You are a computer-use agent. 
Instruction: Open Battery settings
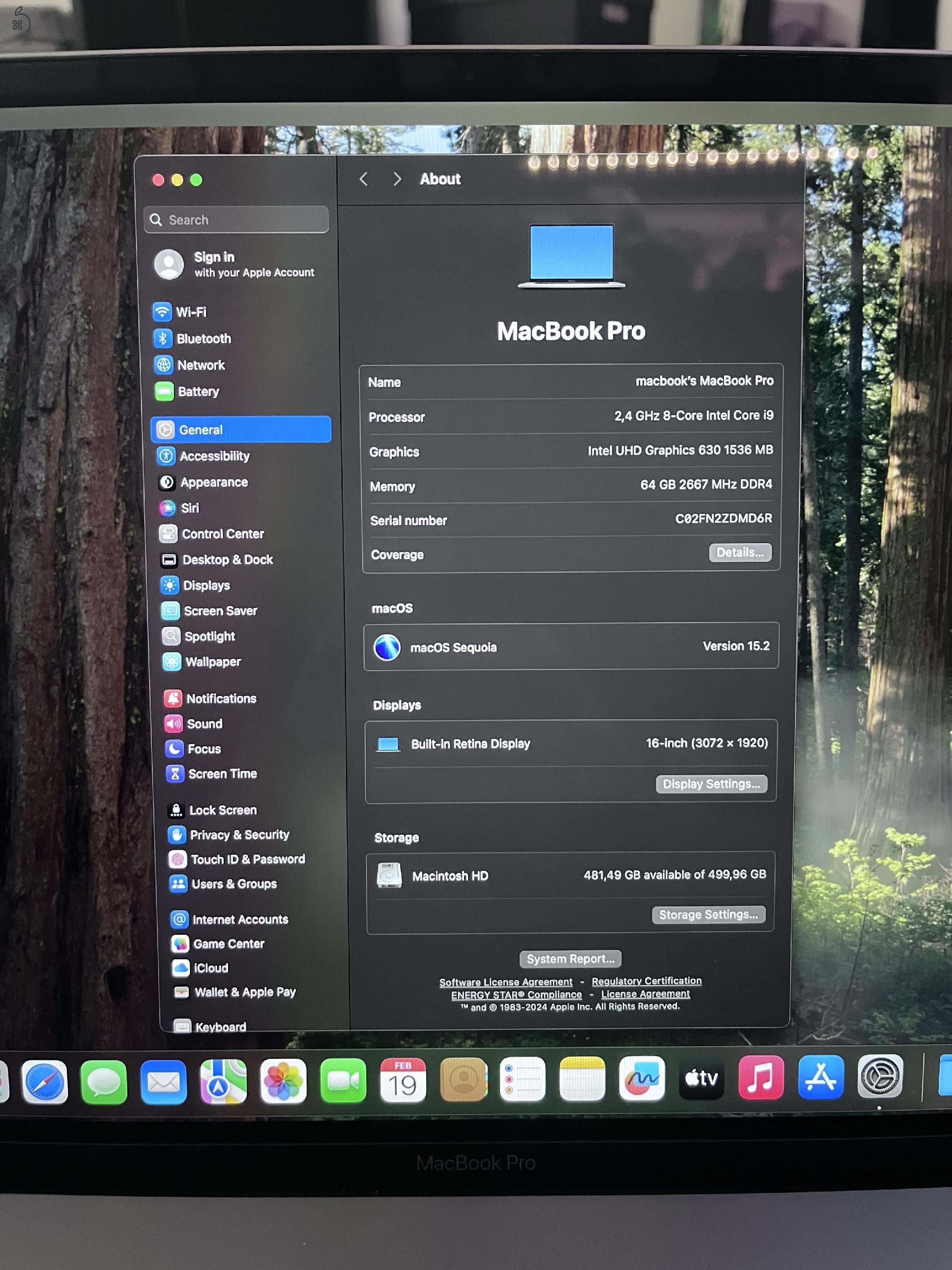tap(187, 392)
